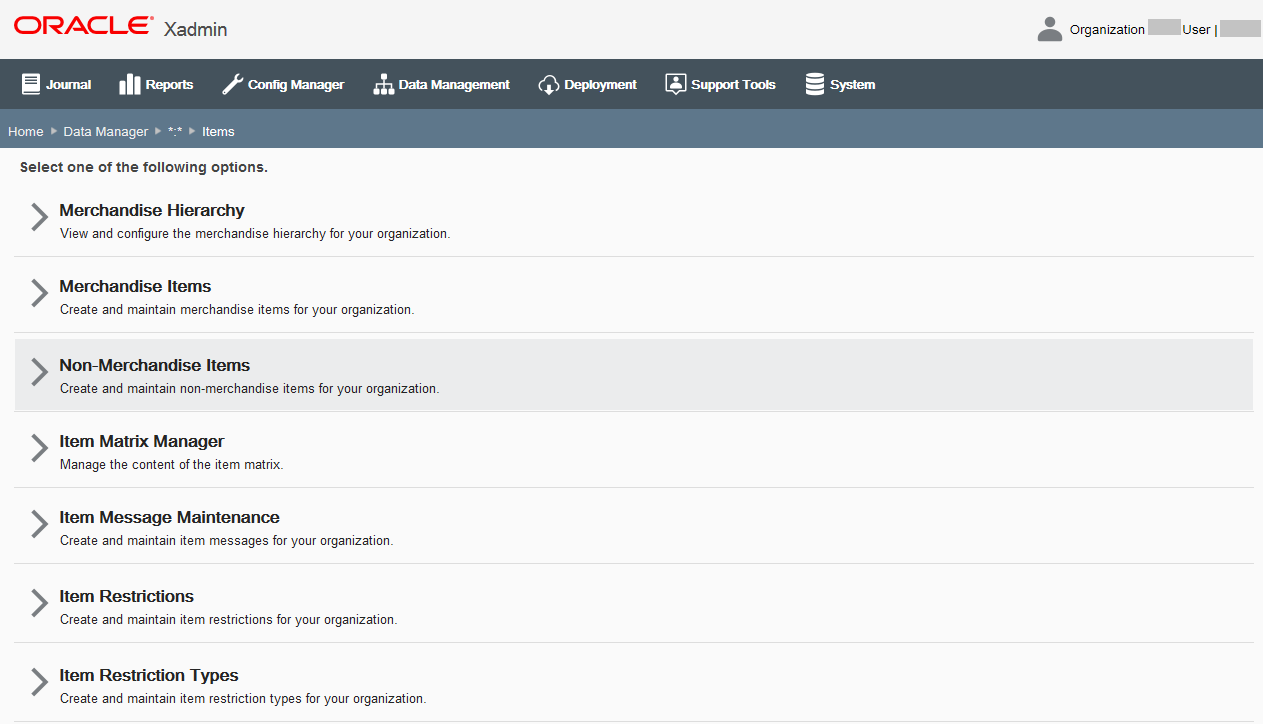Select the Non-Merchandise Items option

pos(154,365)
